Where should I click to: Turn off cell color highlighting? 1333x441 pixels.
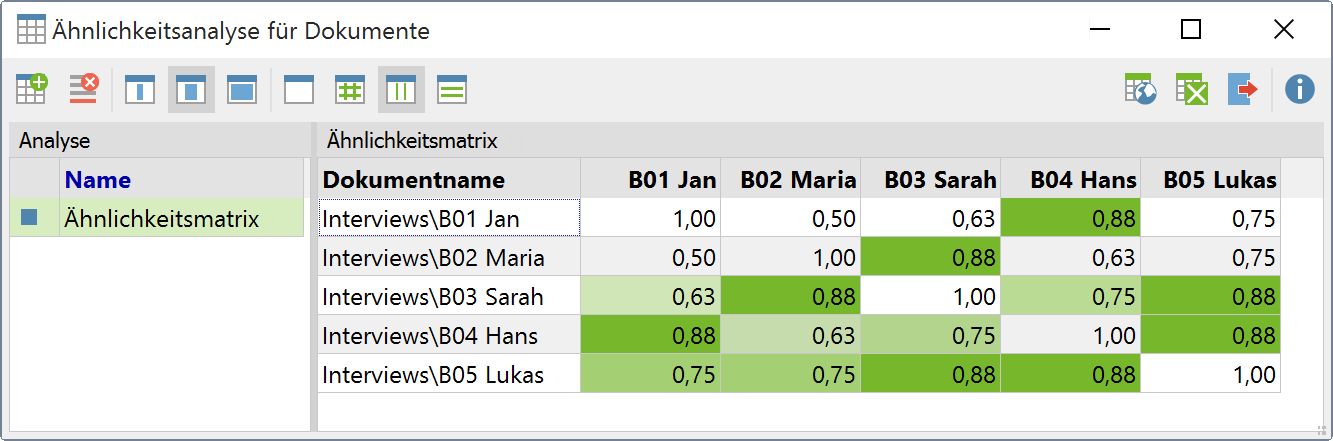coord(299,90)
